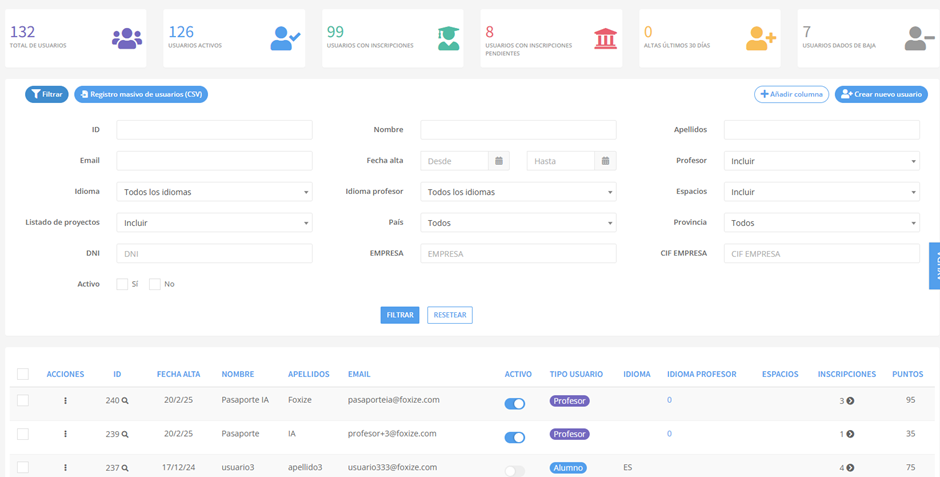Open the País dropdown
Screen dimensions: 940x477
pyautogui.click(x=518, y=223)
